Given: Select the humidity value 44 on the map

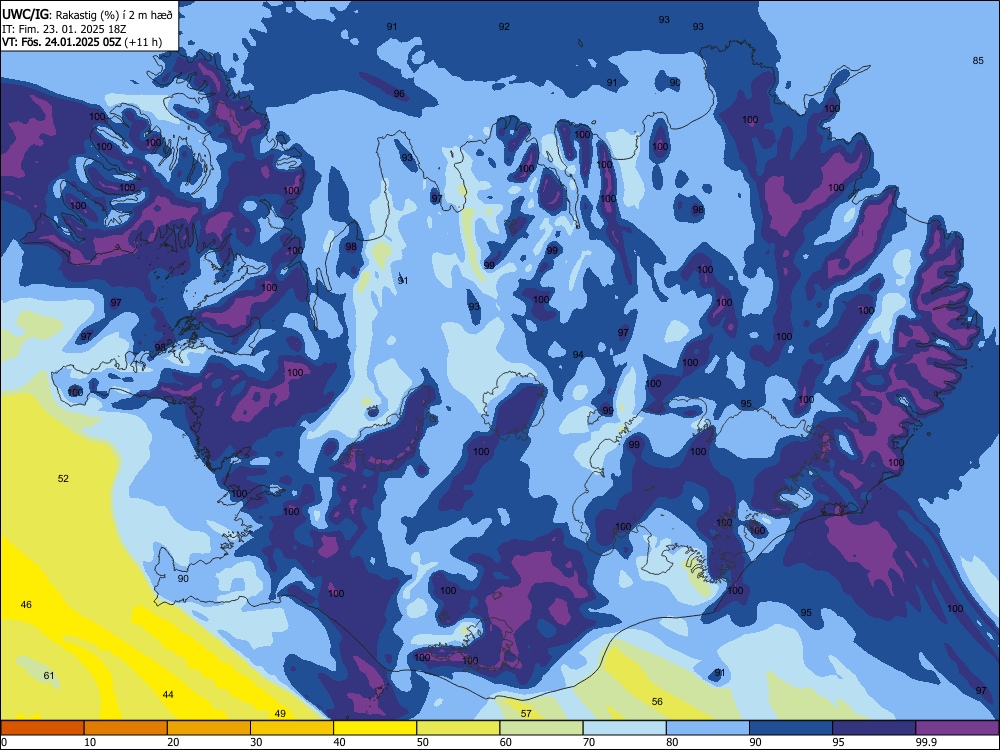Looking at the screenshot, I should coord(168,695).
